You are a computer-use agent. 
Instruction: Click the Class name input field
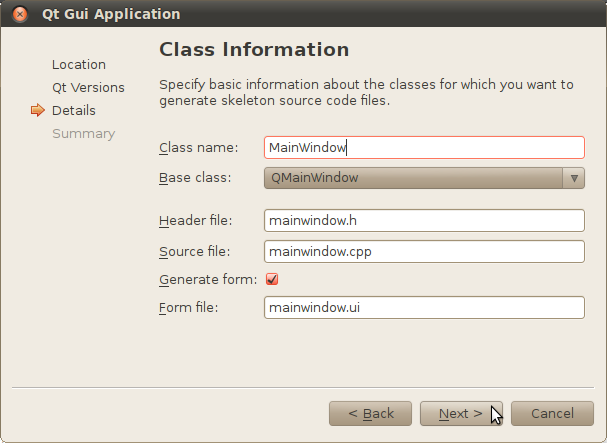click(424, 148)
